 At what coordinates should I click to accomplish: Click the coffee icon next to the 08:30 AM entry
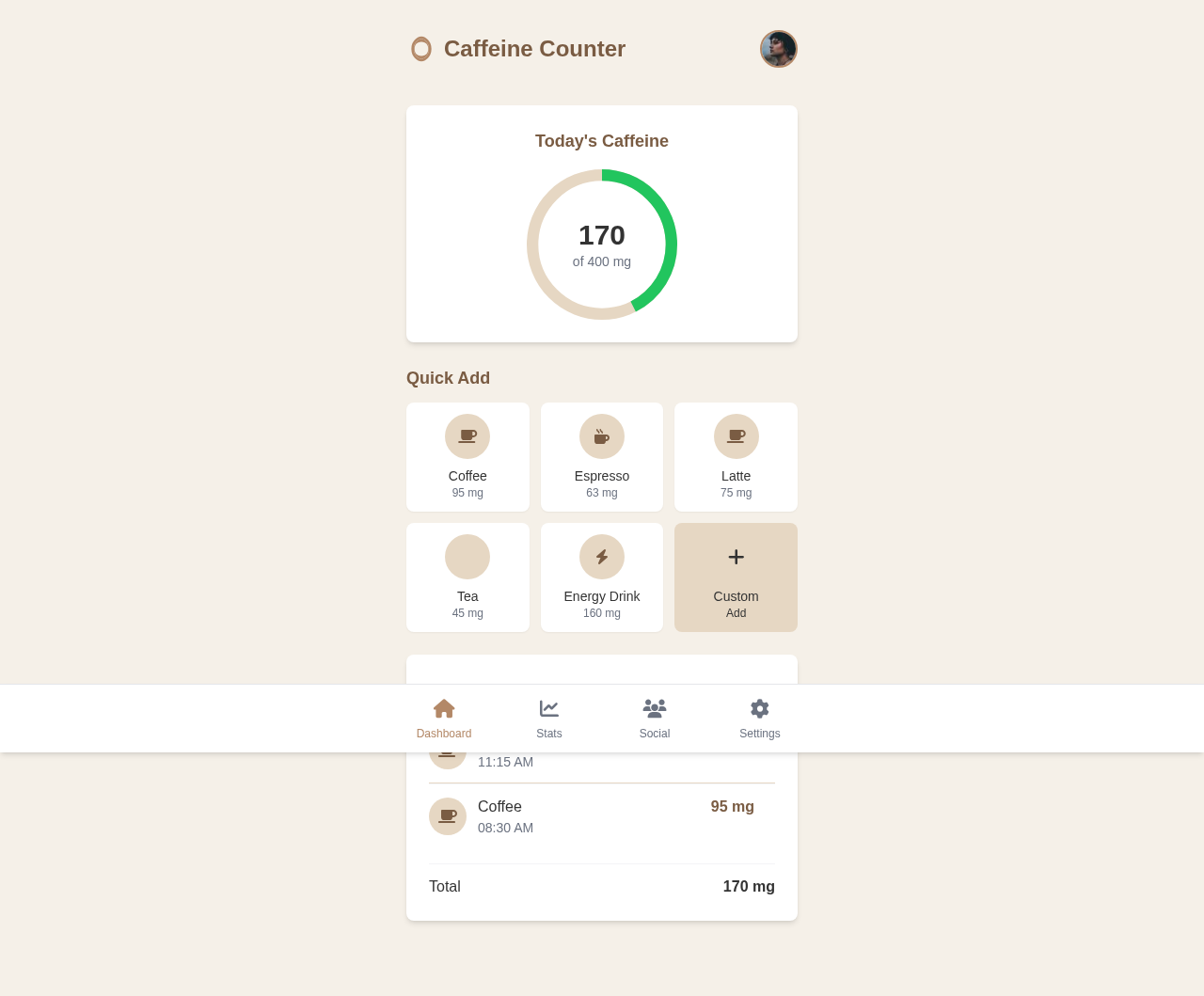tap(447, 815)
